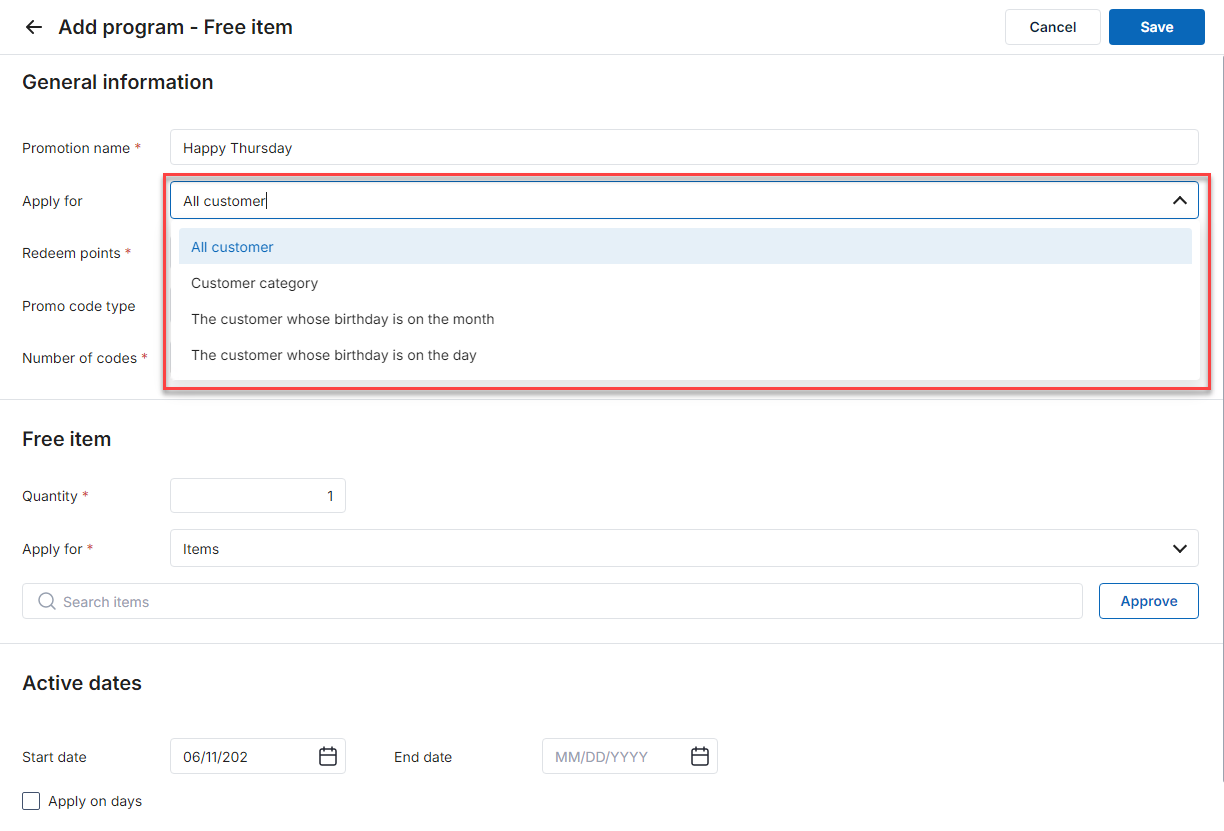The width and height of the screenshot is (1224, 831).
Task: Click the search magnifier icon
Action: pos(46,601)
